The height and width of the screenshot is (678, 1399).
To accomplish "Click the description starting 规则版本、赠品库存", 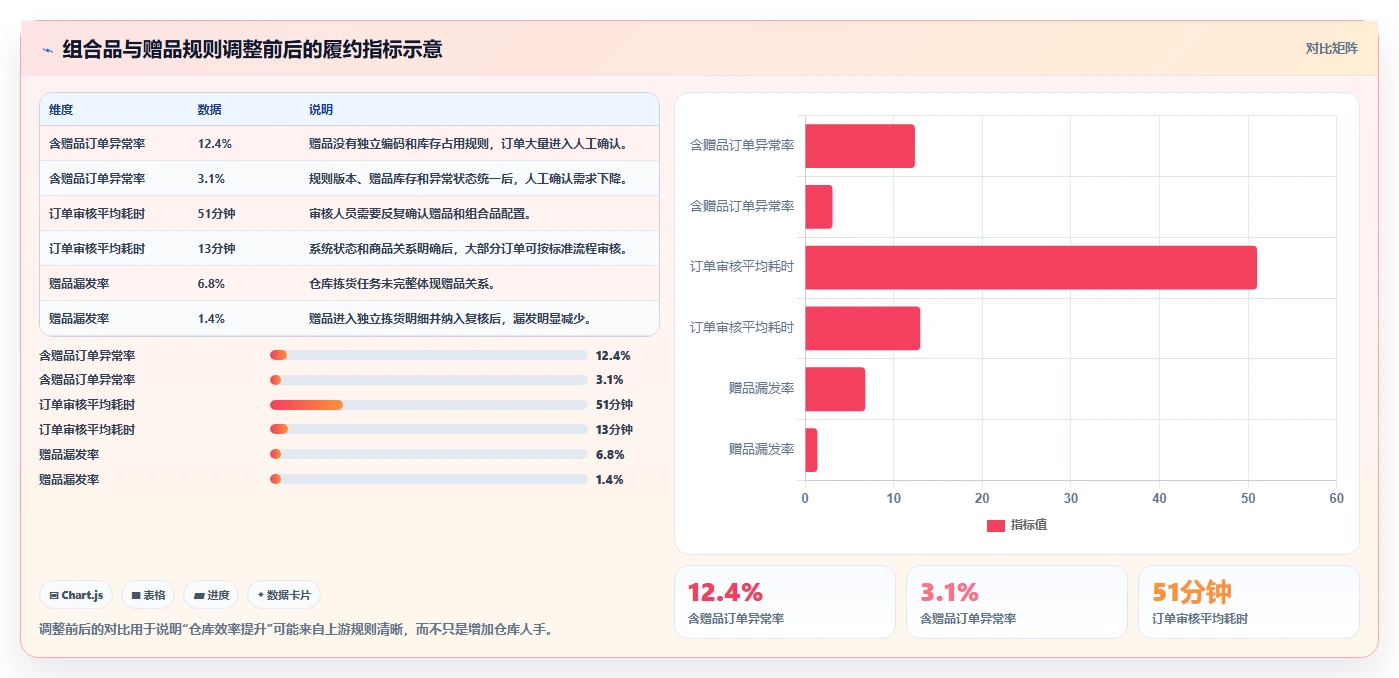I will point(470,179).
